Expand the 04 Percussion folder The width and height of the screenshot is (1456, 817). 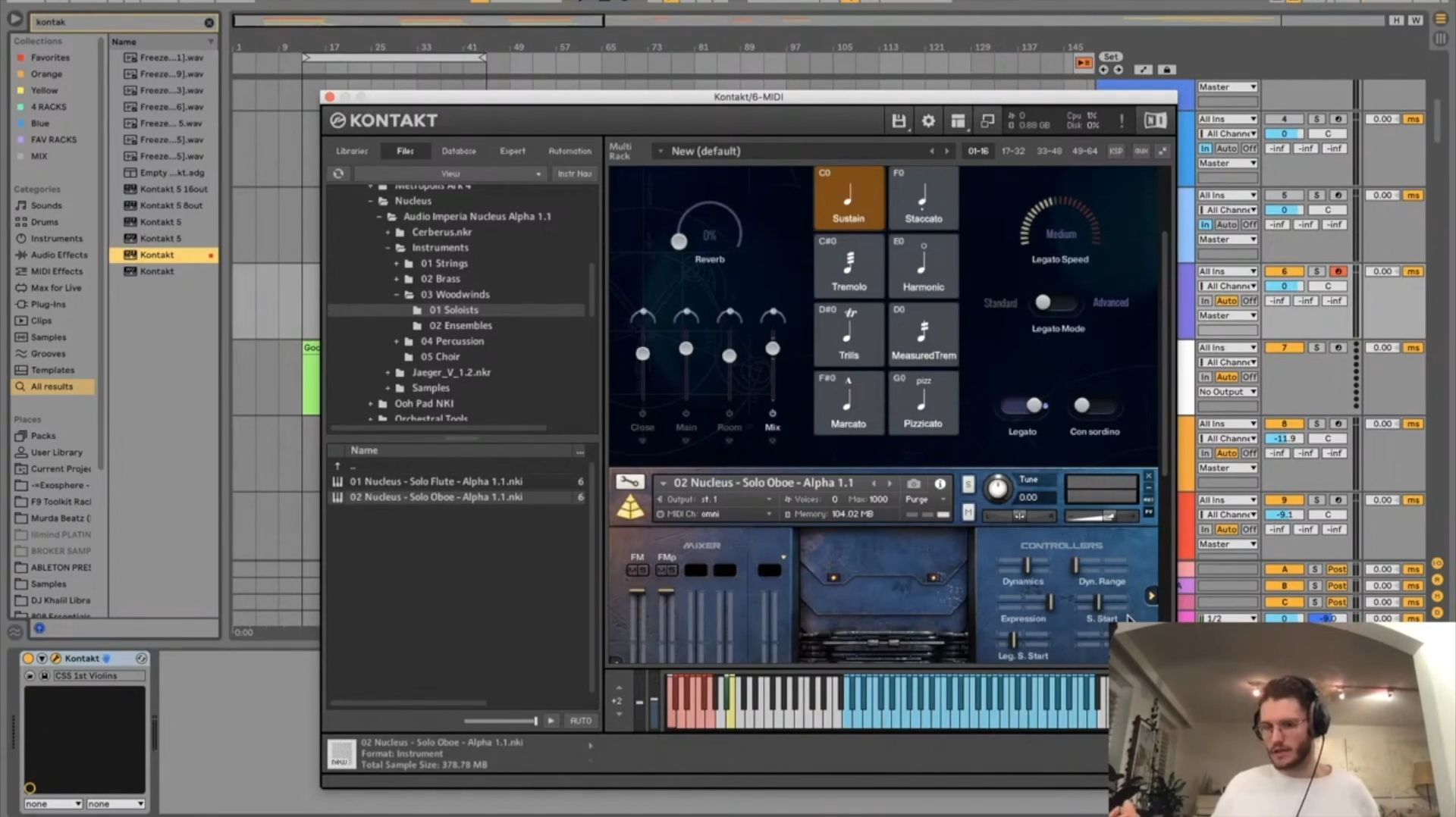pyautogui.click(x=397, y=342)
